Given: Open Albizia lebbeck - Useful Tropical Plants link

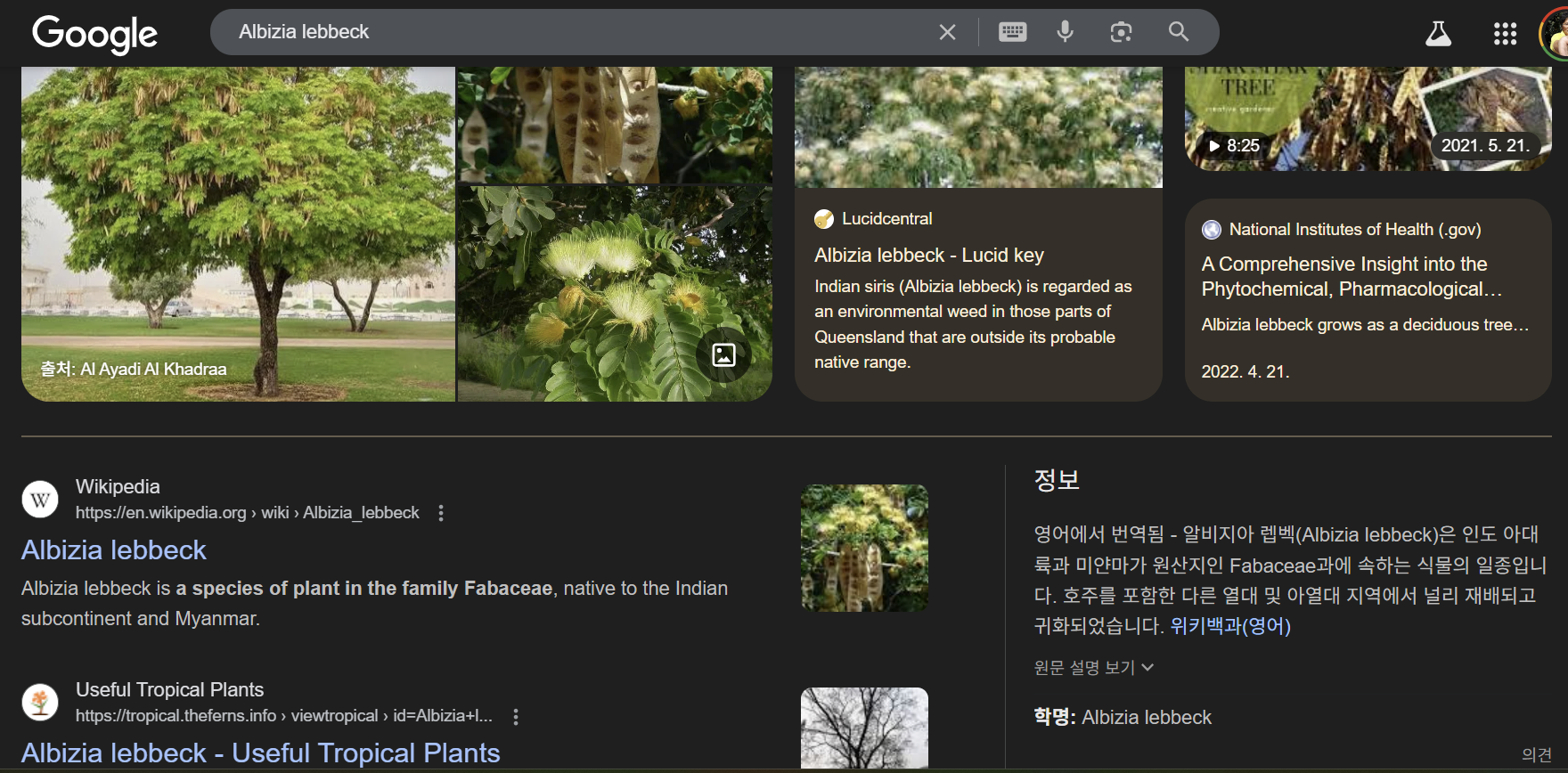Looking at the screenshot, I should (x=261, y=753).
